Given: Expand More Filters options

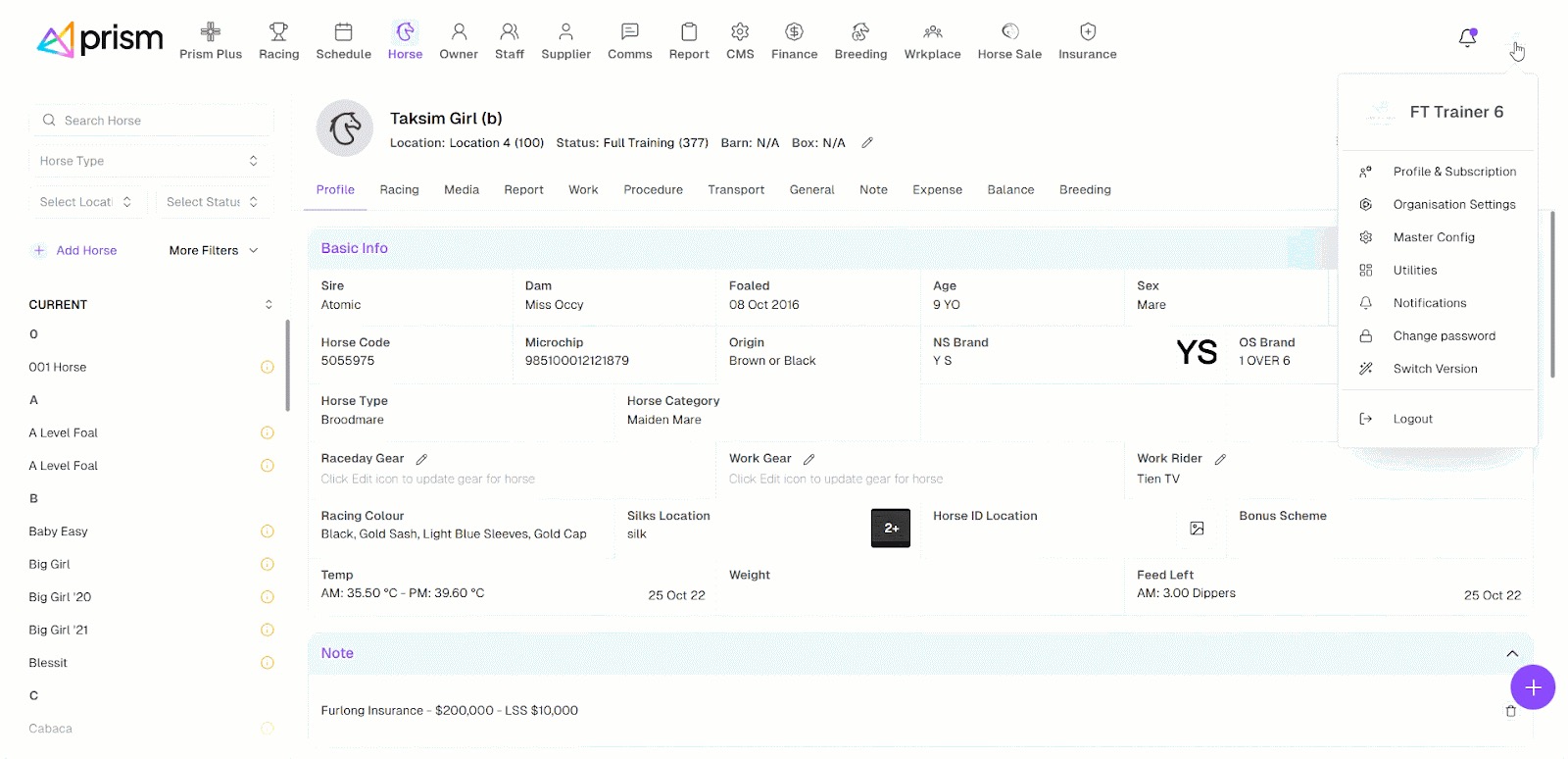Looking at the screenshot, I should 214,251.
